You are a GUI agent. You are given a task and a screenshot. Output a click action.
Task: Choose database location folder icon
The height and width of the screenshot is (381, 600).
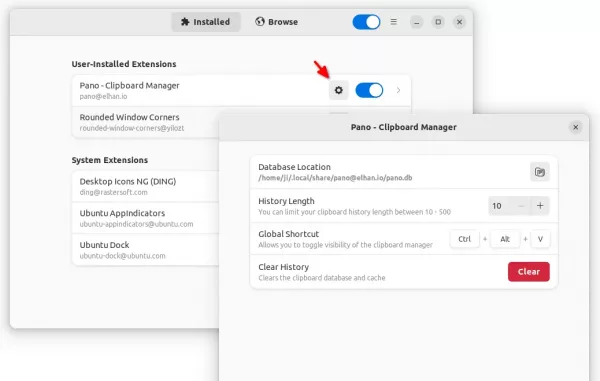pyautogui.click(x=540, y=172)
